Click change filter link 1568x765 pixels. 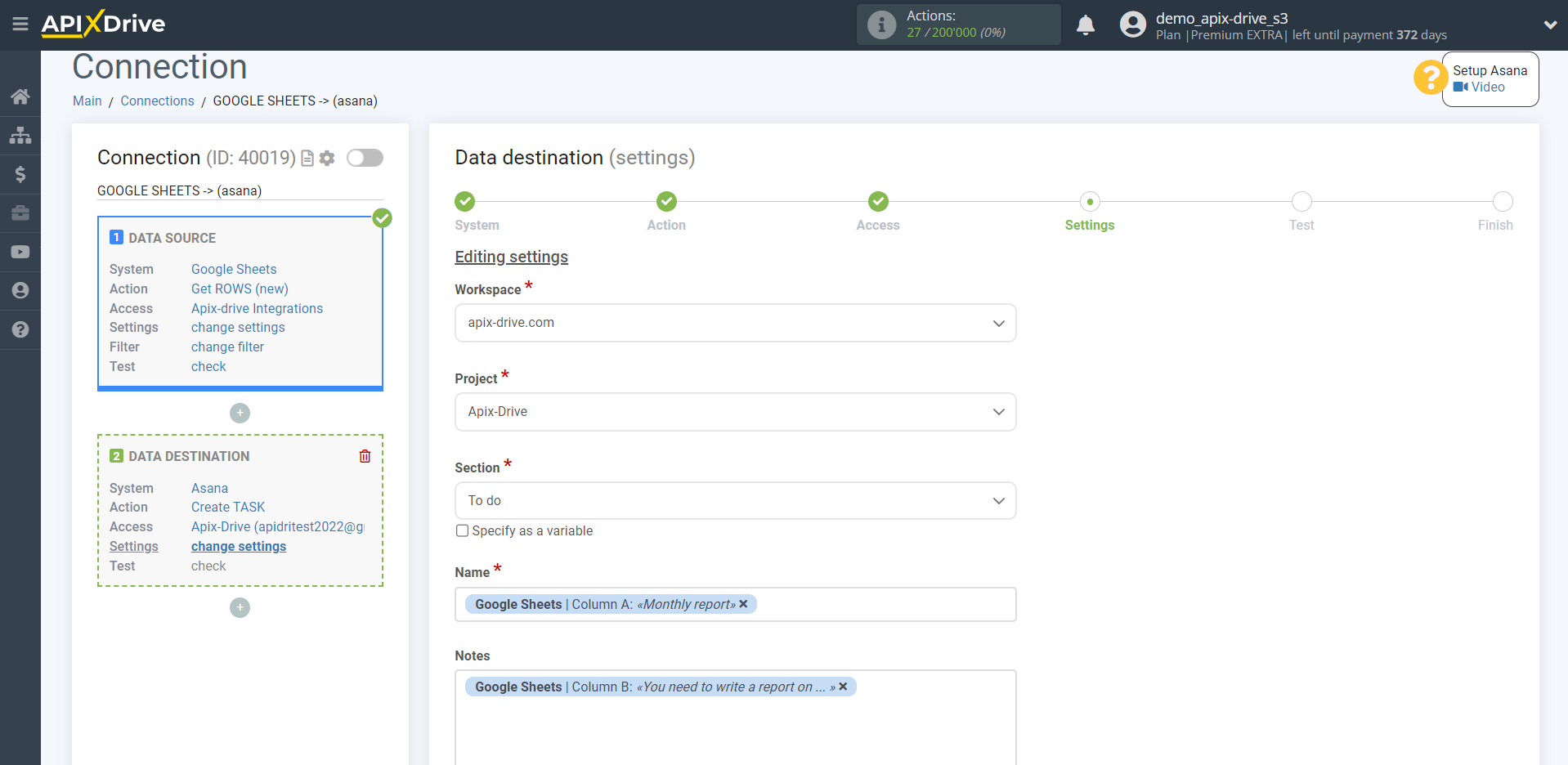(227, 347)
